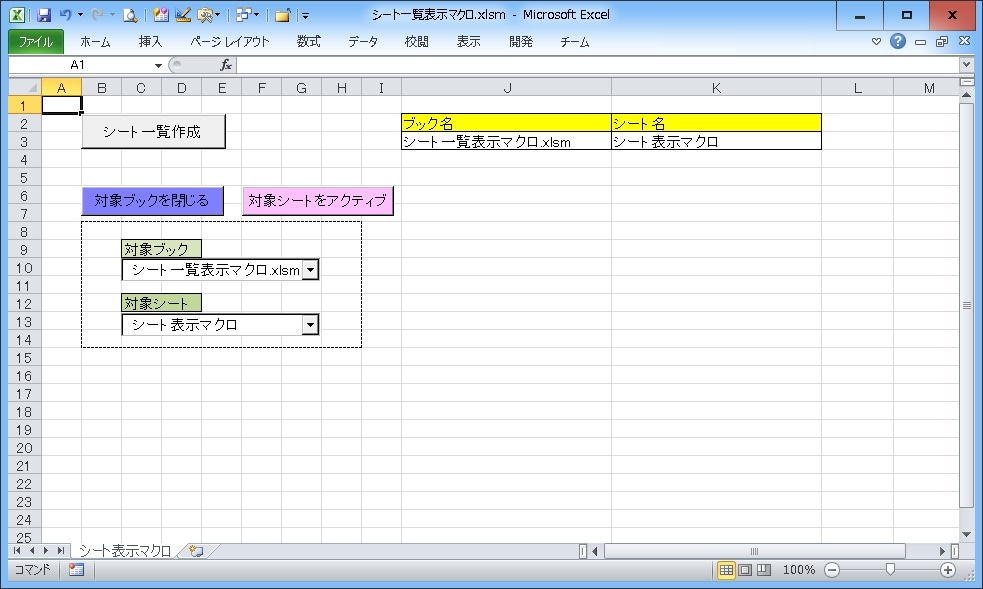The width and height of the screenshot is (983, 589).
Task: Click the Undo arrow icon
Action: click(x=65, y=15)
